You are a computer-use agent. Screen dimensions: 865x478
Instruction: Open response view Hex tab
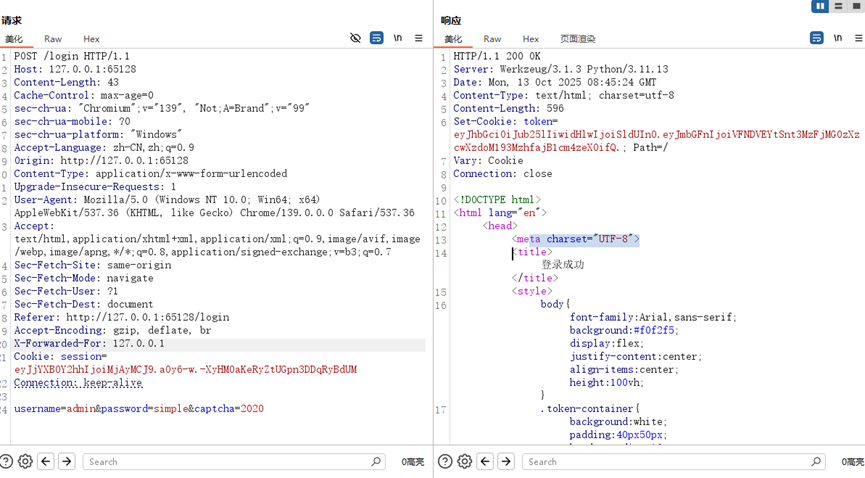point(531,39)
